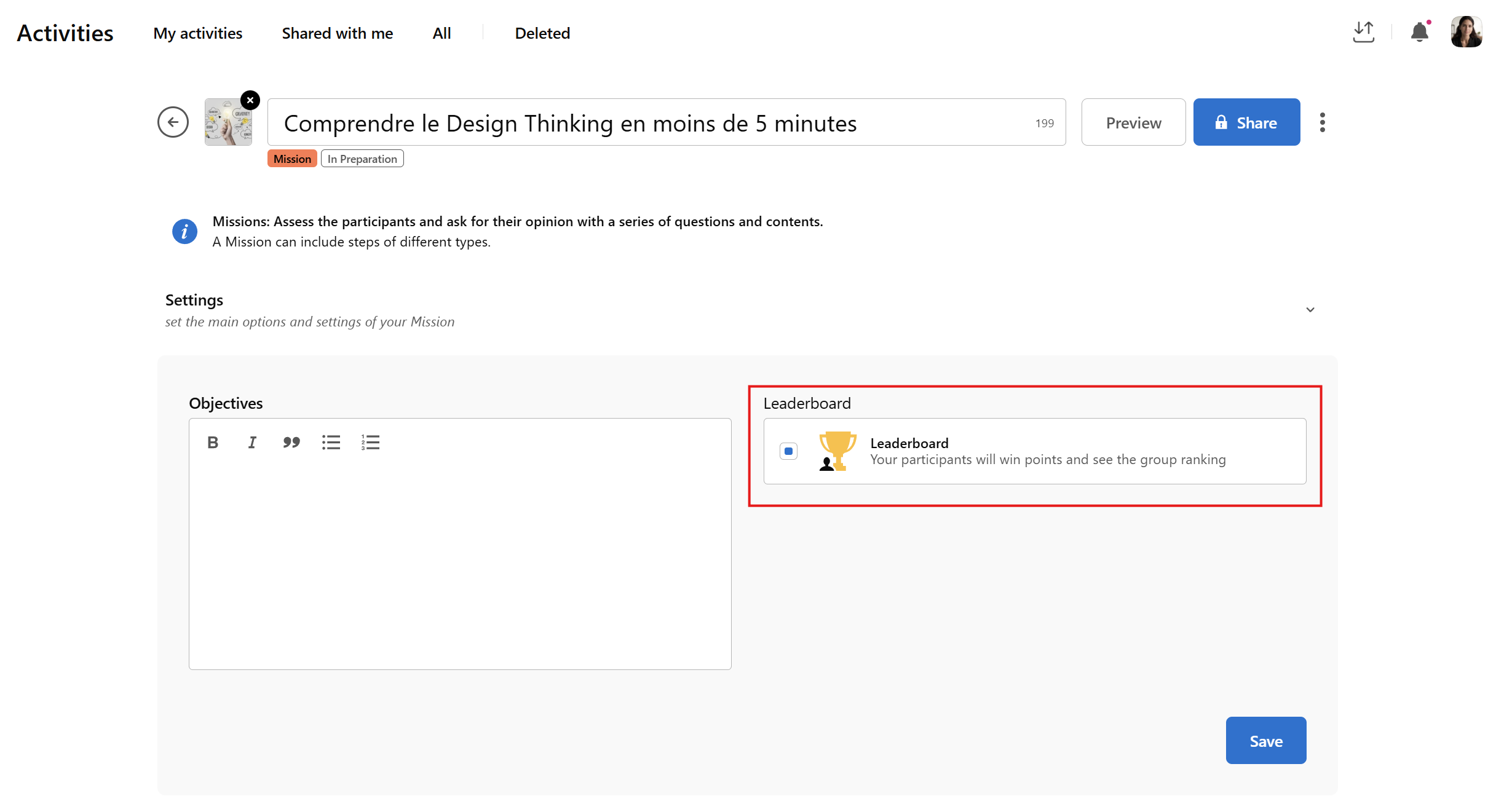Toggle italic formatting in Objectives editor

(x=252, y=443)
